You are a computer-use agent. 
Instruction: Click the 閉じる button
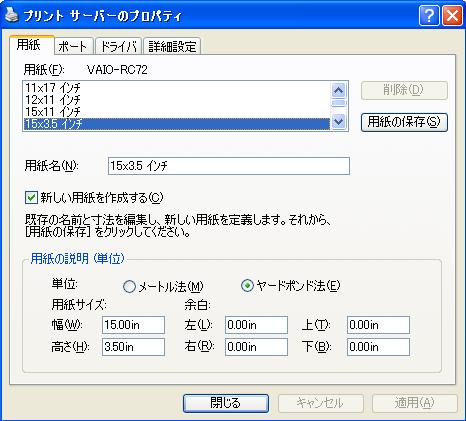pyautogui.click(x=226, y=403)
